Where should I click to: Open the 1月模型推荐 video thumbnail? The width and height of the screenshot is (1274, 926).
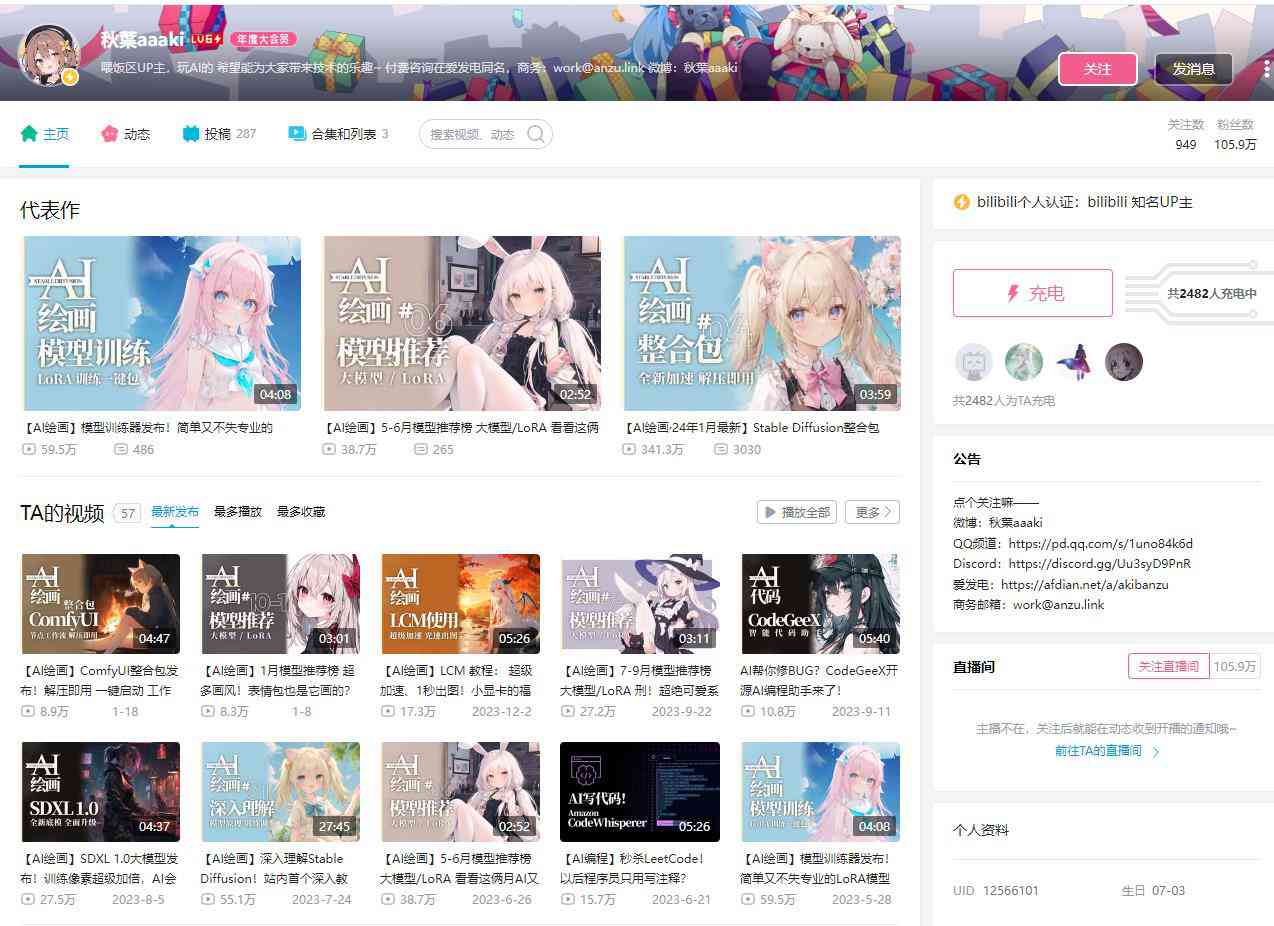point(281,604)
